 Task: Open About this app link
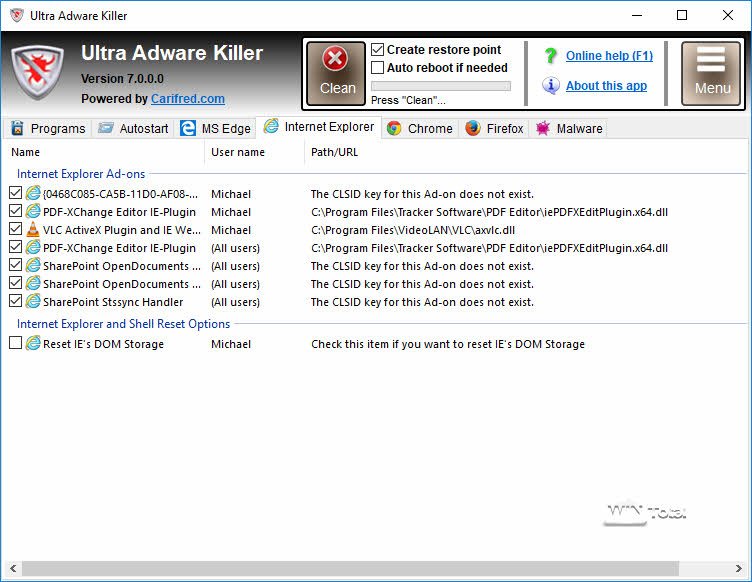coord(606,85)
